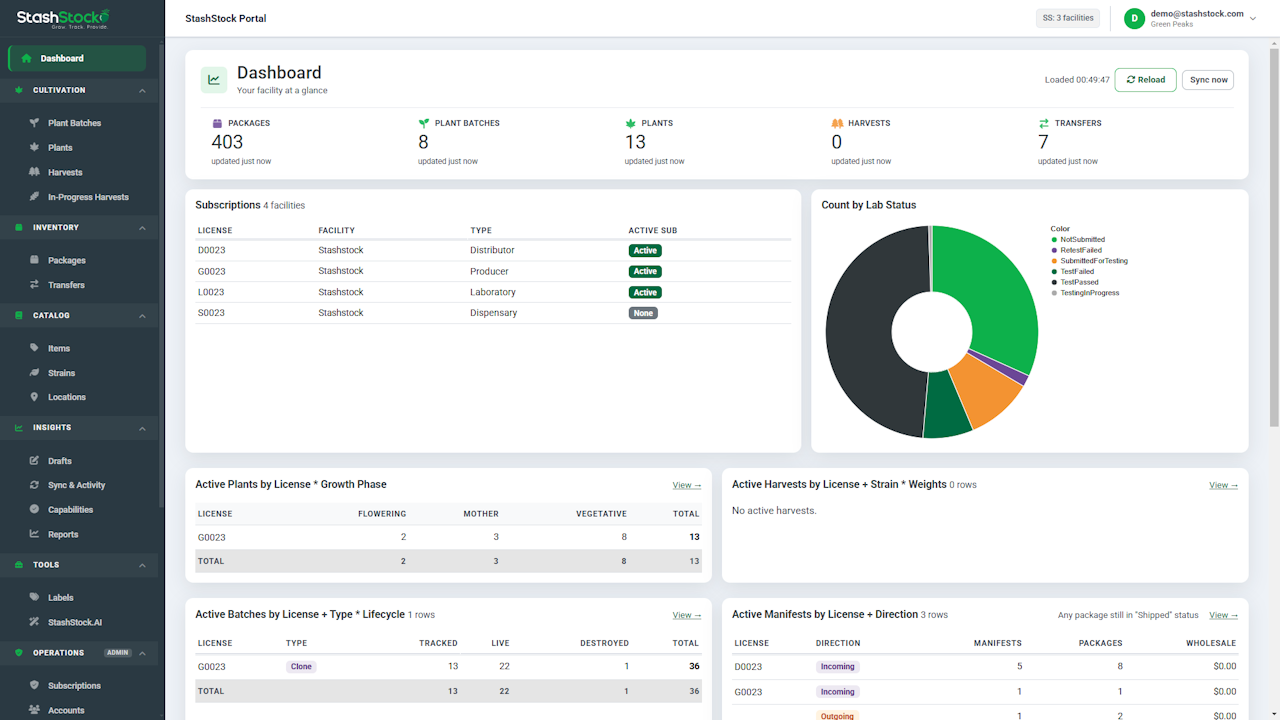
Task: Collapse the Inventory sidebar section
Action: [142, 228]
